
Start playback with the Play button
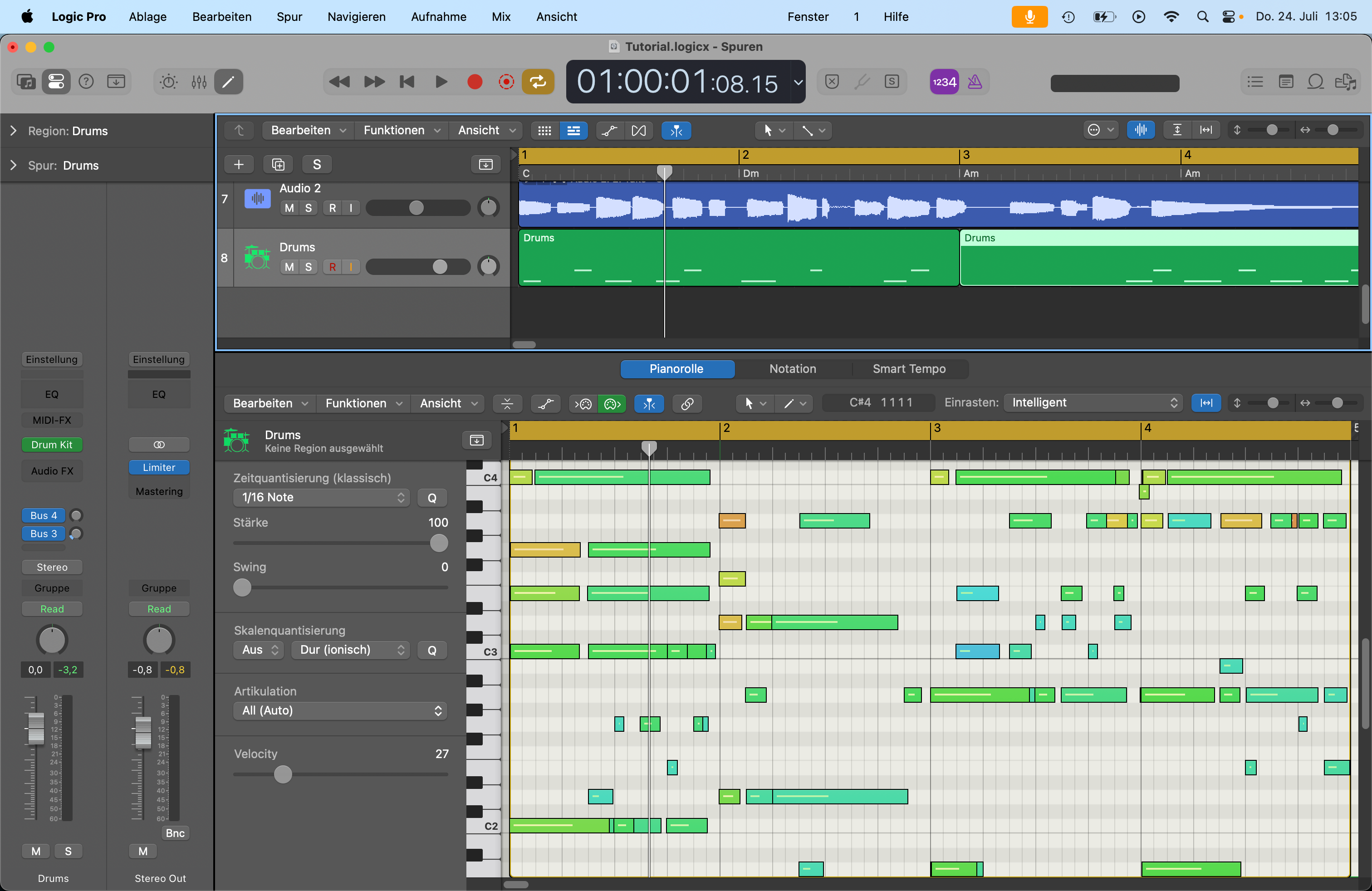pyautogui.click(x=441, y=82)
